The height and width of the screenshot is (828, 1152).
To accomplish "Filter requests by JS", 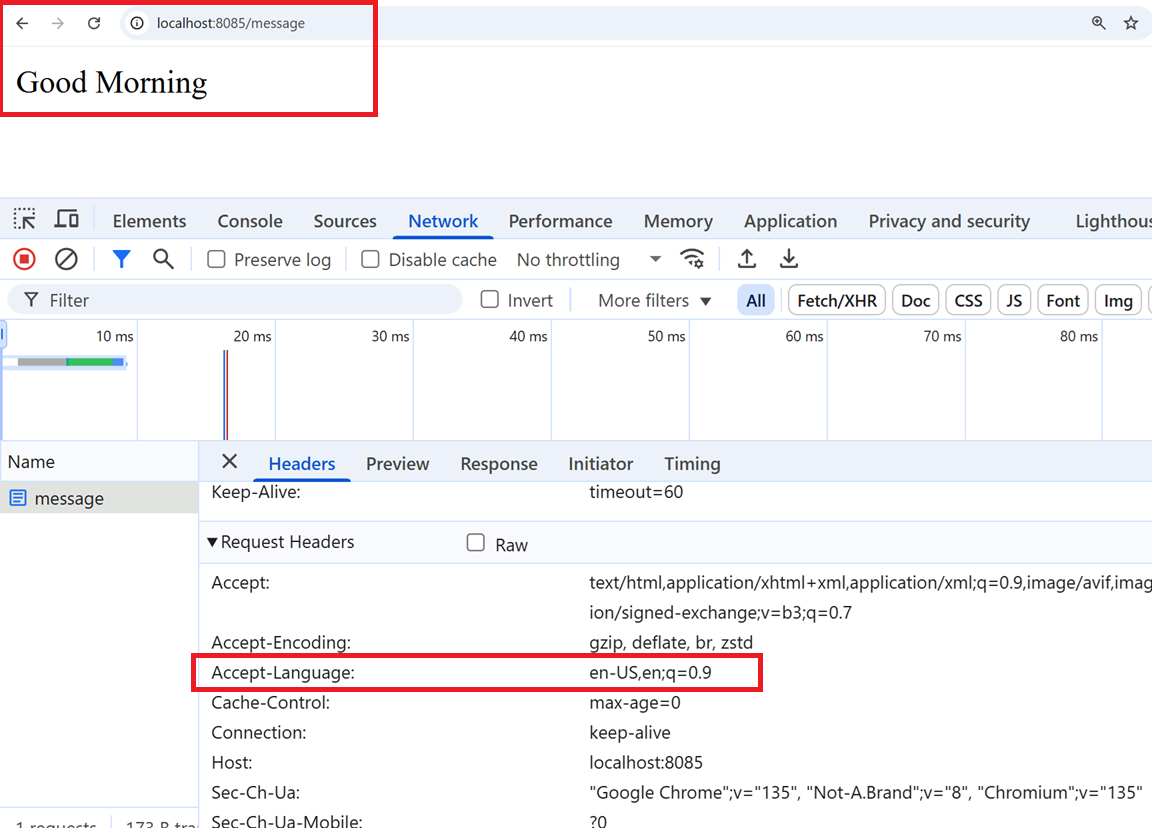I will coord(1014,300).
